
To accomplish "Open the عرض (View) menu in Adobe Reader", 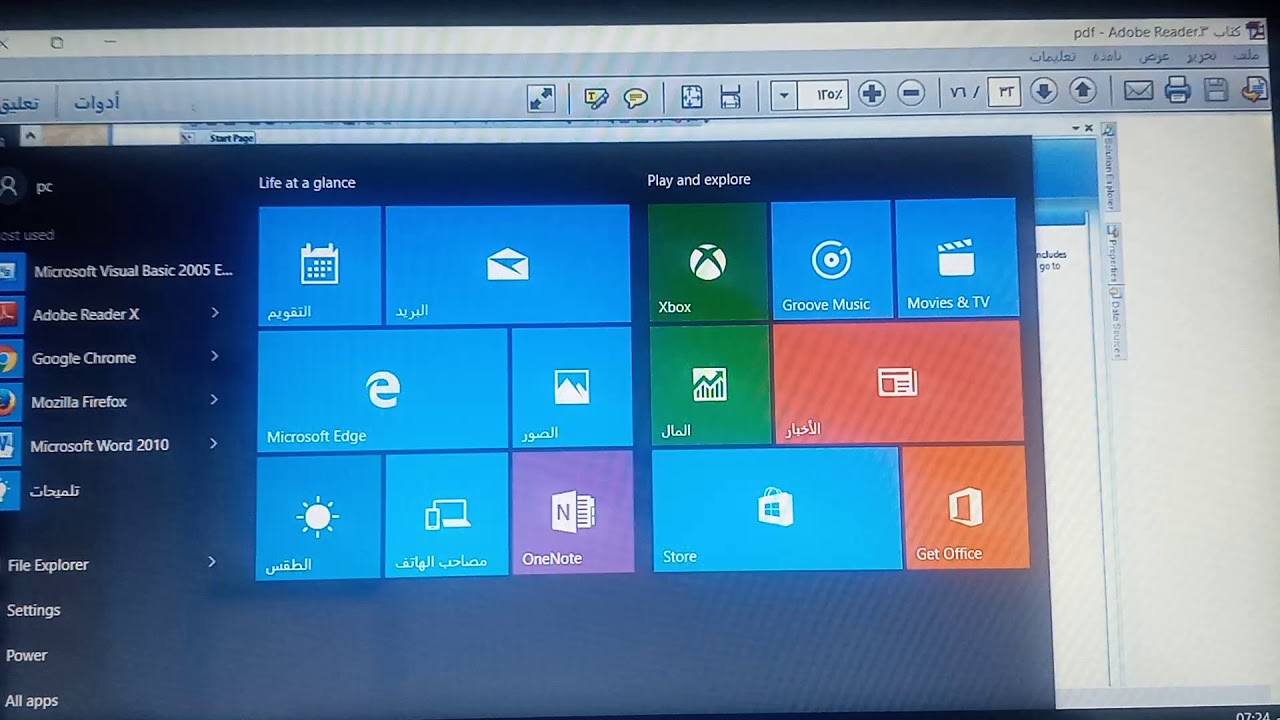I will coord(1154,56).
